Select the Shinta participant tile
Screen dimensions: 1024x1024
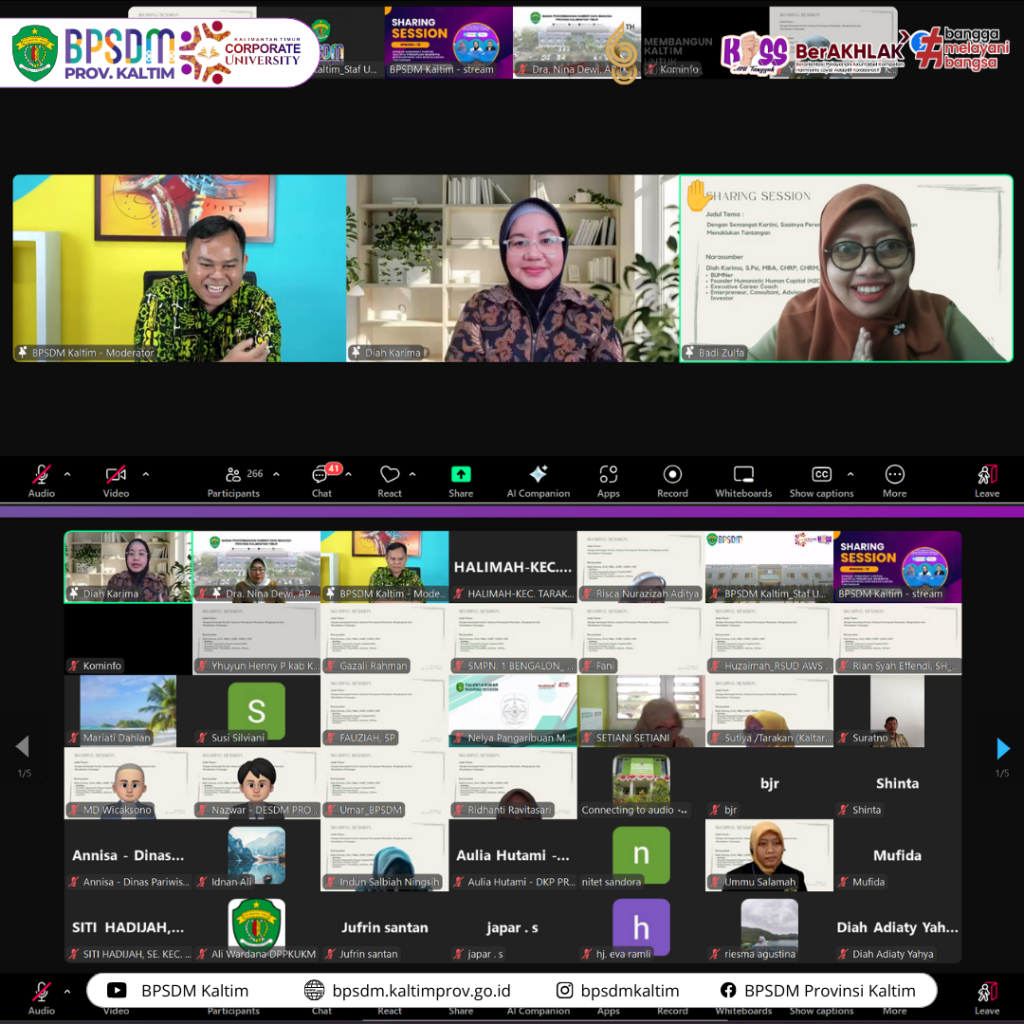click(x=897, y=783)
